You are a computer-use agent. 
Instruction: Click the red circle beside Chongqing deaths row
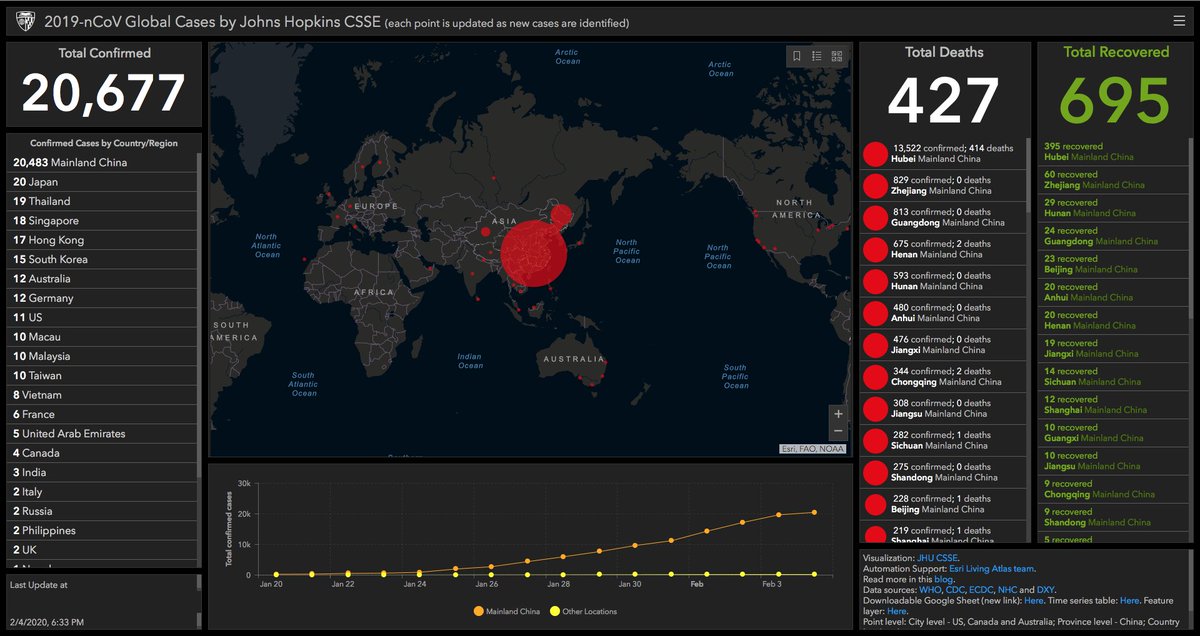(x=876, y=378)
